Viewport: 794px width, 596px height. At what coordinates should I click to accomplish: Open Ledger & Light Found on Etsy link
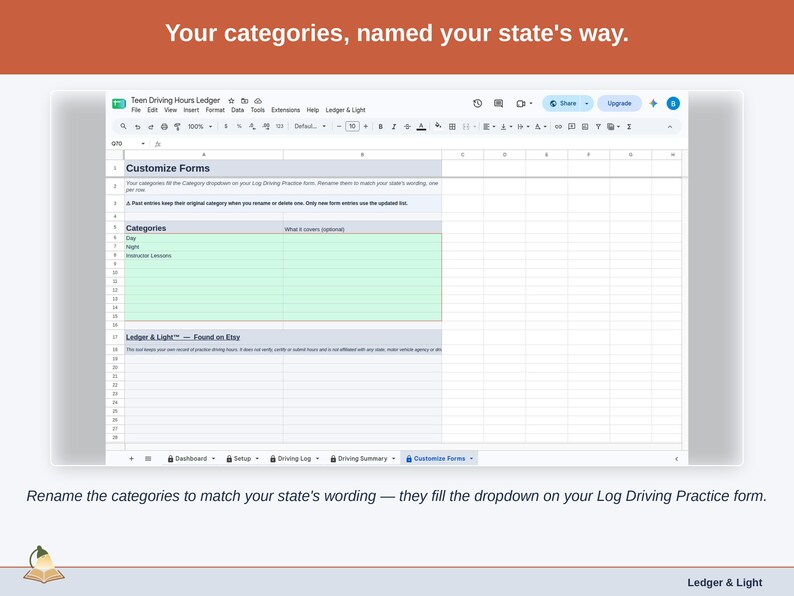click(x=183, y=337)
